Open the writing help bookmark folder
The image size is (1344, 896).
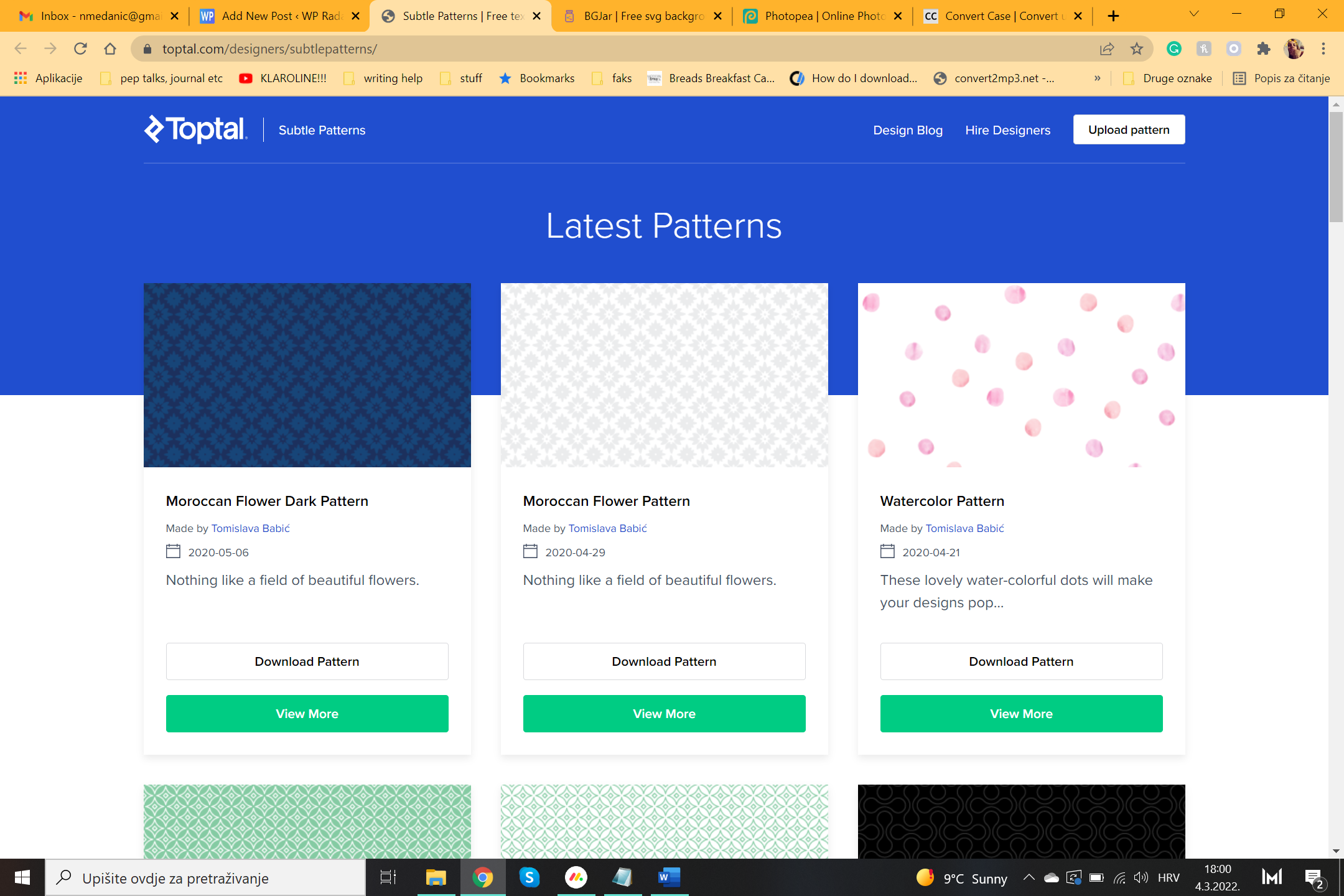[392, 78]
